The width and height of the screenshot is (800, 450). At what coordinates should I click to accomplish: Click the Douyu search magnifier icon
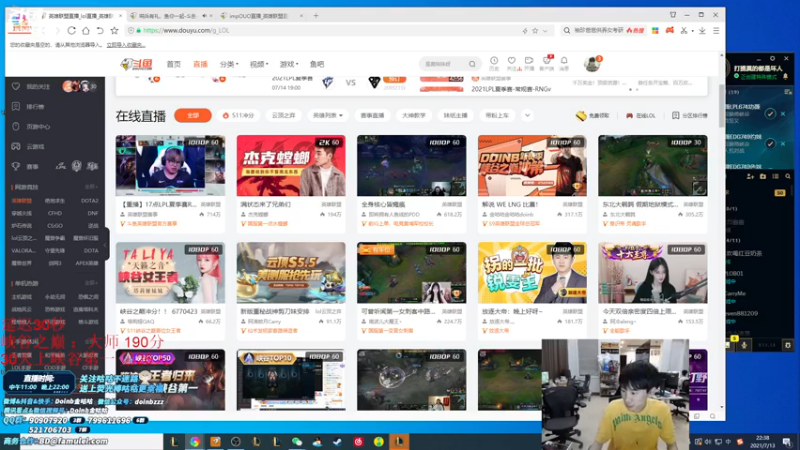472,64
